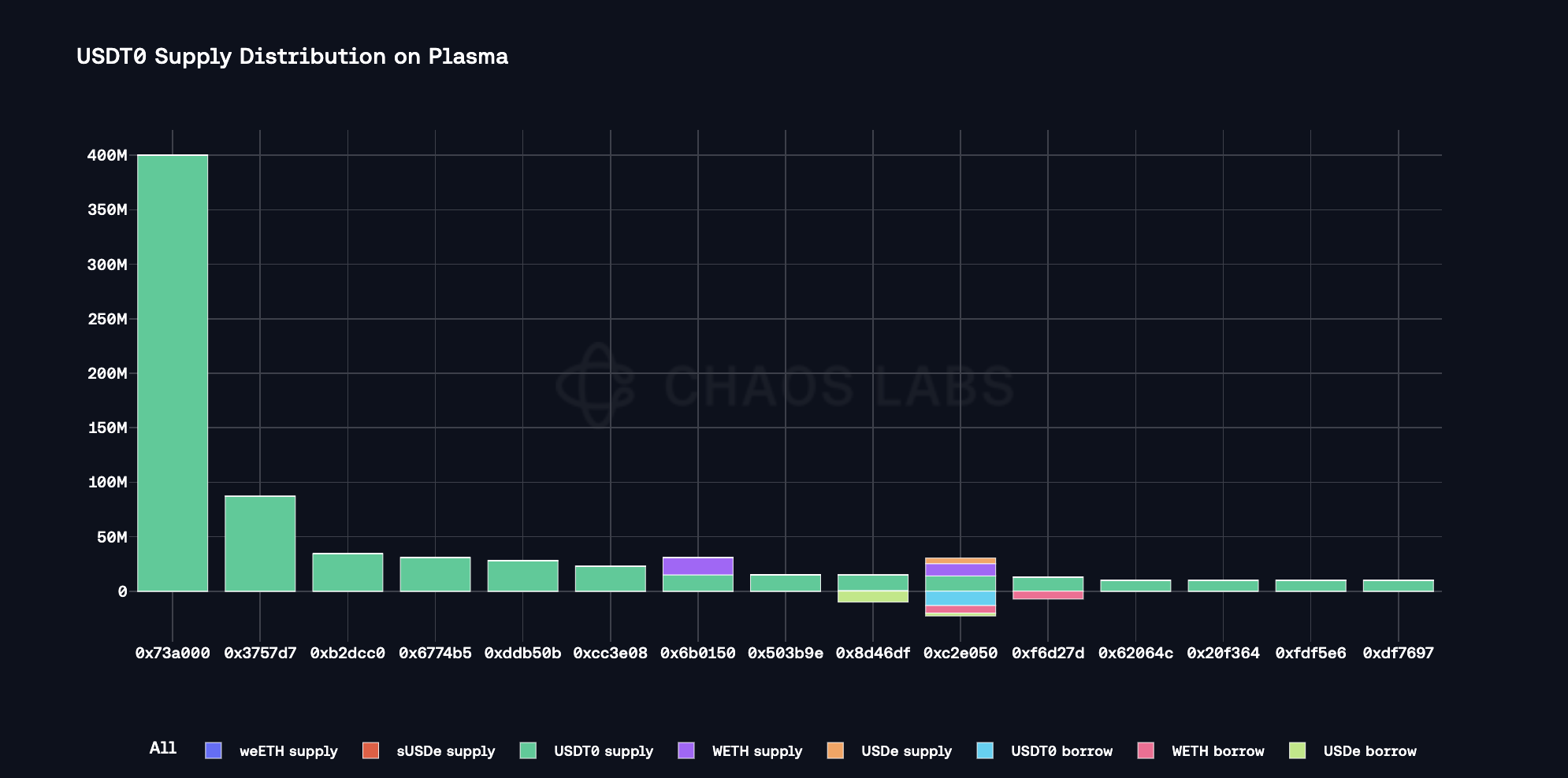Click the weETH supply legend color swatch

[213, 750]
